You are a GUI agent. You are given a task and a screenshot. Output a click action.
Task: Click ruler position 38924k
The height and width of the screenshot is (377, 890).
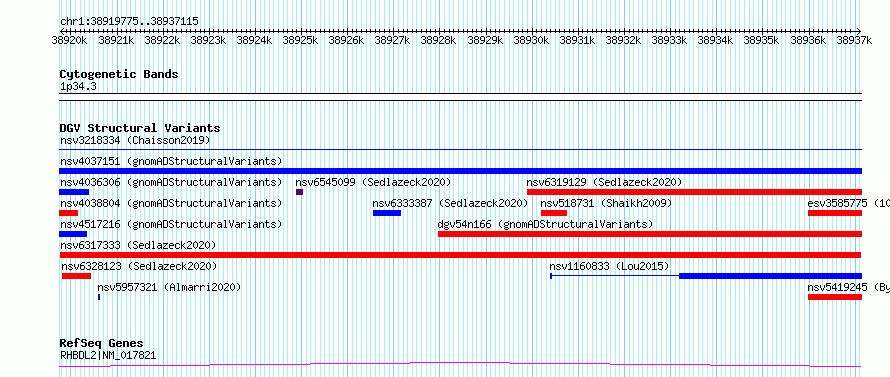click(x=254, y=40)
